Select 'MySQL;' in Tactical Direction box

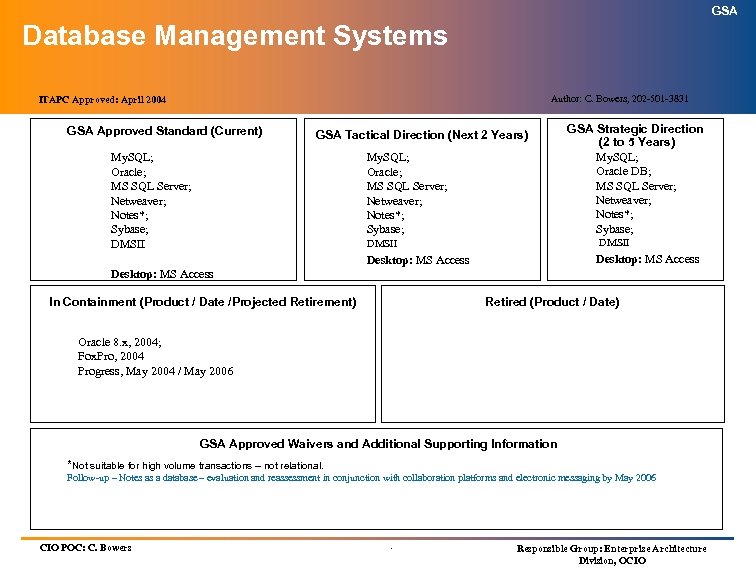tap(388, 158)
